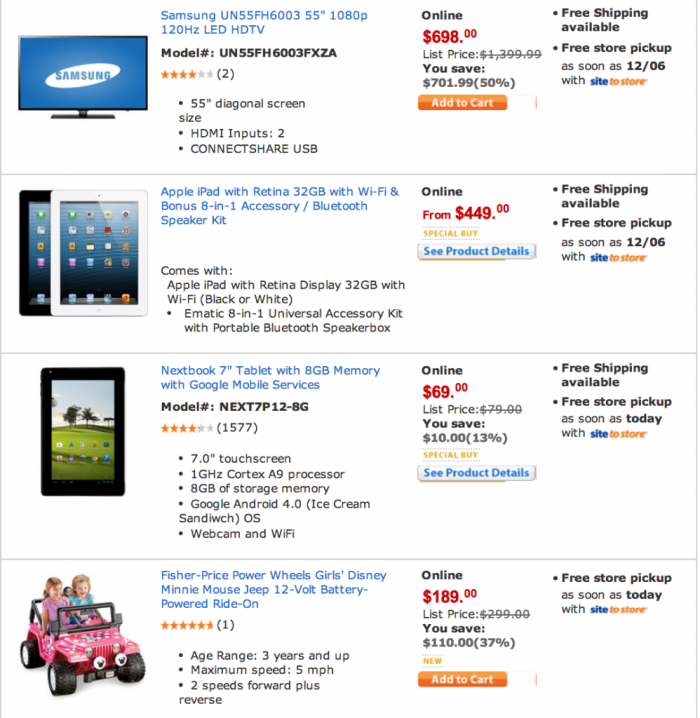
Task: Click the Nextbook tablet product image
Action: (82, 431)
